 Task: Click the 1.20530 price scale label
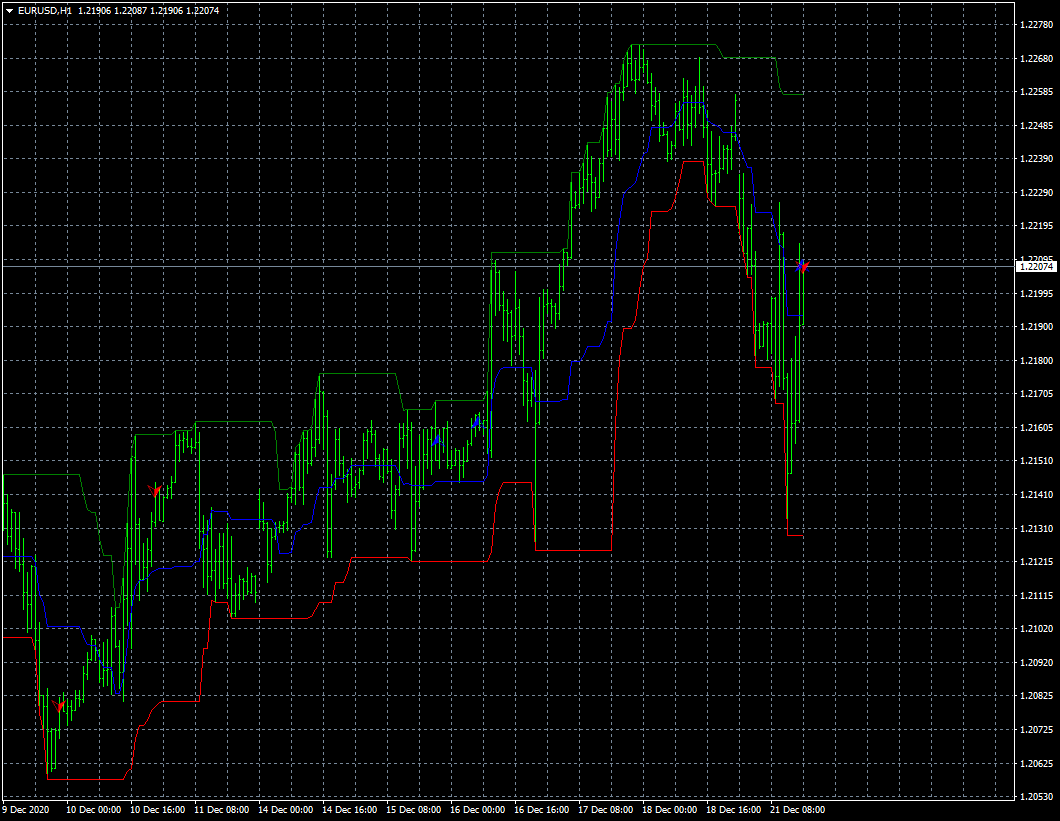(1036, 796)
